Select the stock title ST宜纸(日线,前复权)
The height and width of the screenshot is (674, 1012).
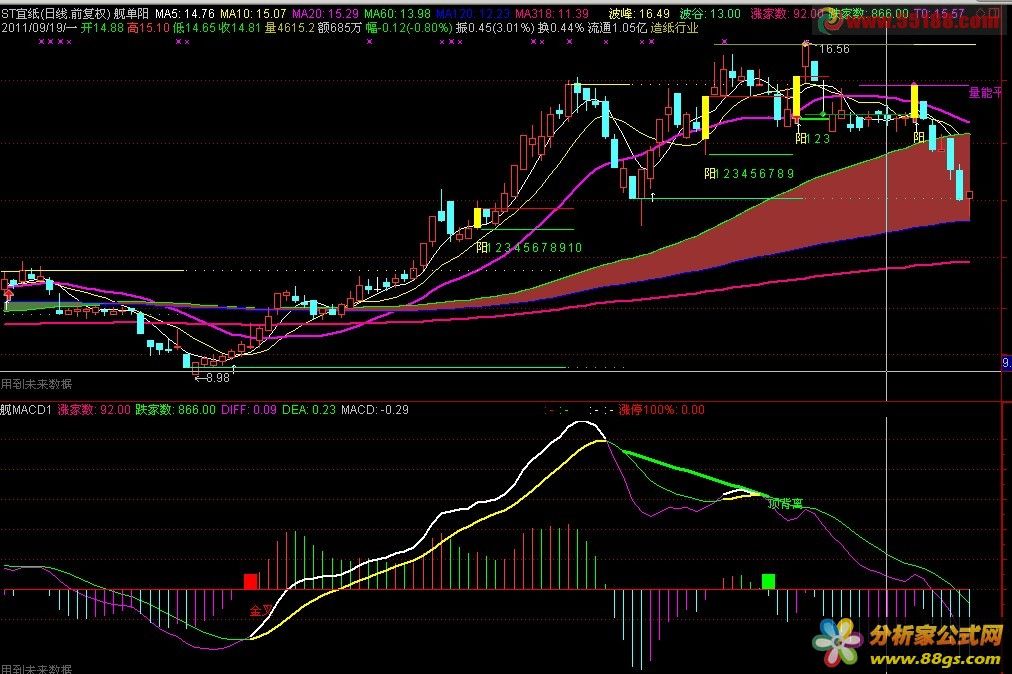[56, 14]
